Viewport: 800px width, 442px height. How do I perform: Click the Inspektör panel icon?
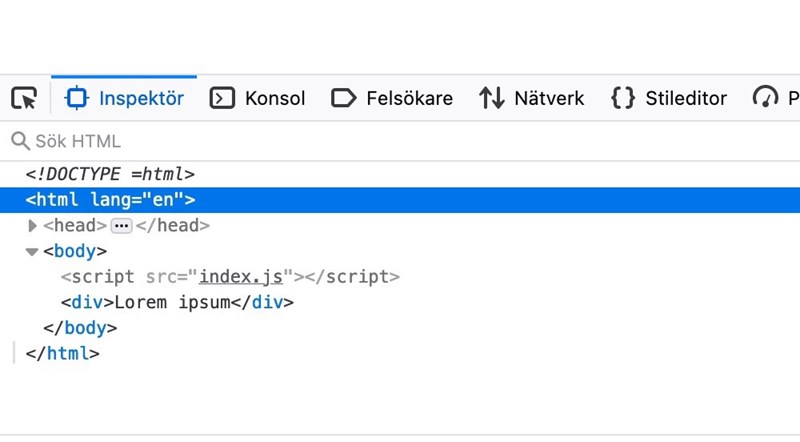point(76,98)
